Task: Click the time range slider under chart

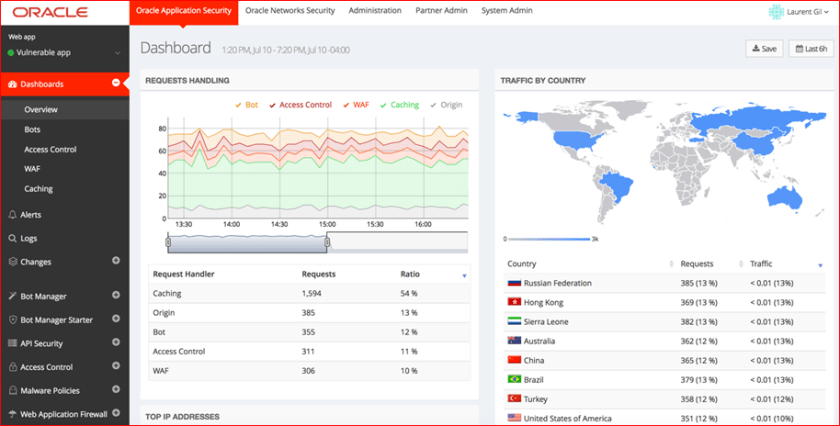Action: coord(246,242)
